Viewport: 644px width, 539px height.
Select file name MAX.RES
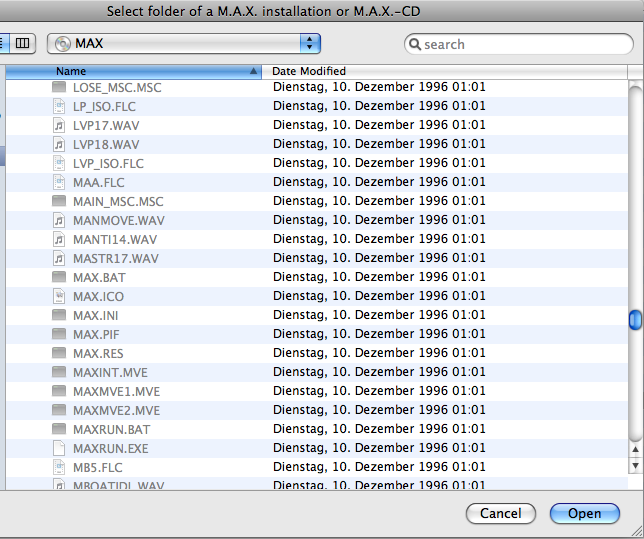click(x=98, y=354)
